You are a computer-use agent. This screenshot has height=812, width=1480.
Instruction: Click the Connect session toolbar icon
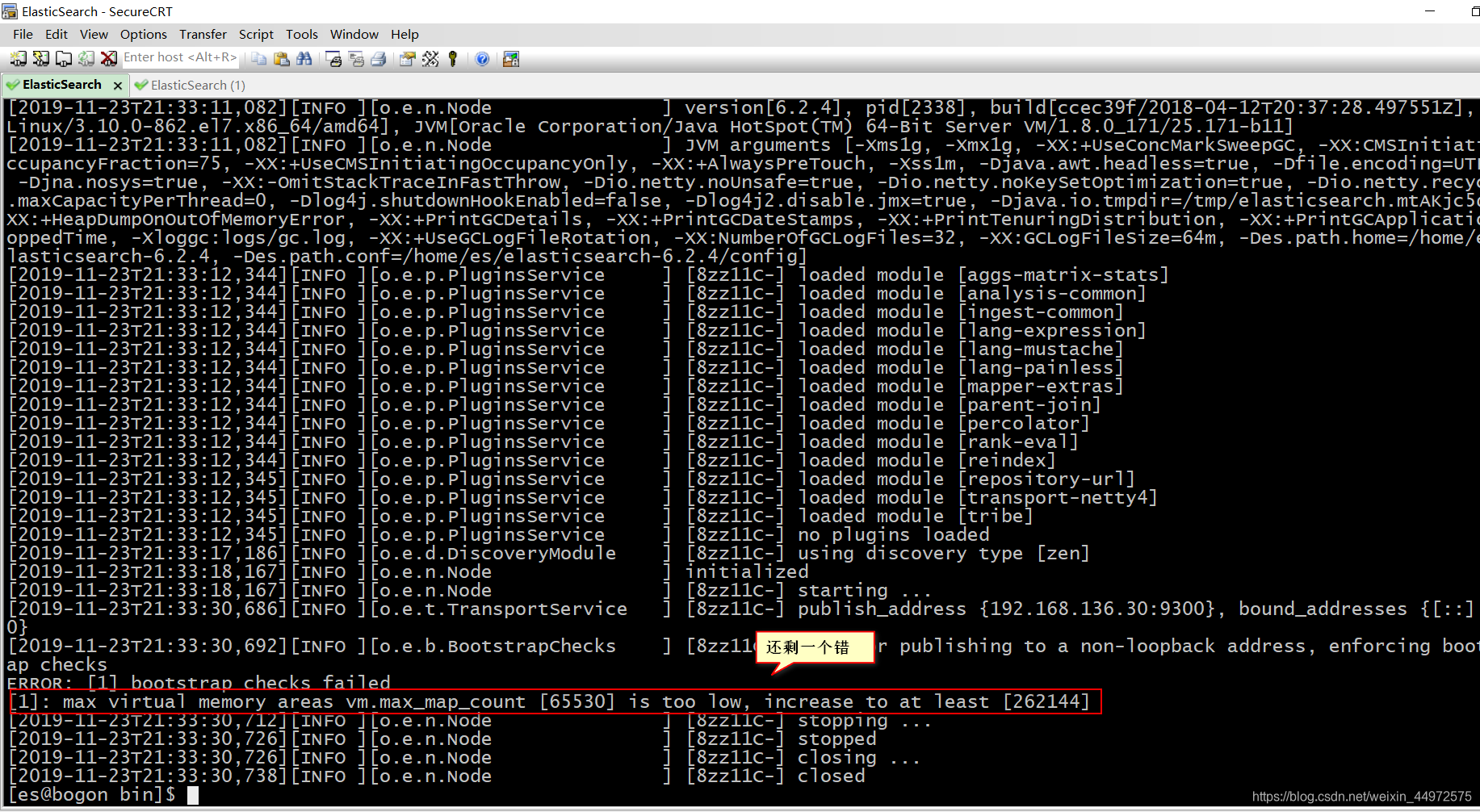click(x=18, y=59)
